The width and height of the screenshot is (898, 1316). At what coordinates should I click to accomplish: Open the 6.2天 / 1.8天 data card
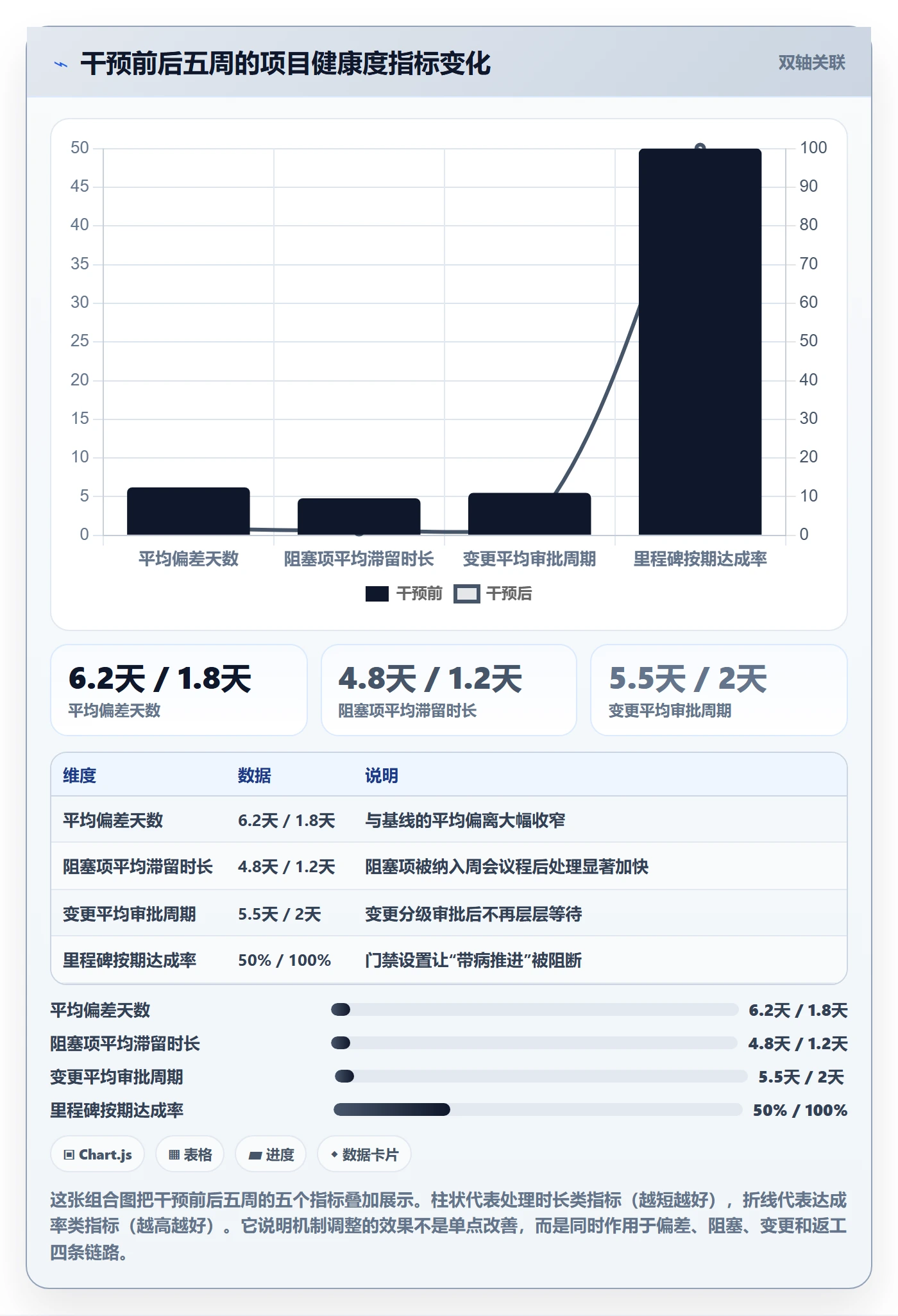click(x=179, y=690)
